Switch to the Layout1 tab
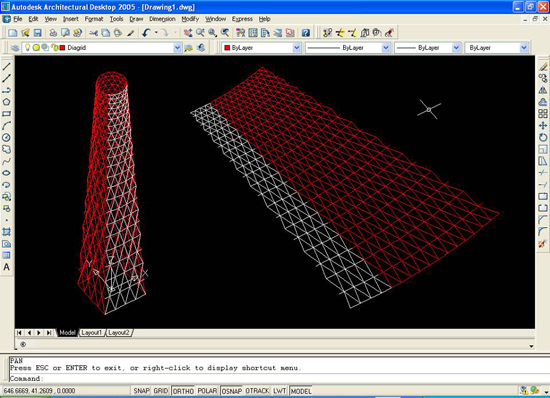Screen dimensions: 550x398 coord(92,332)
